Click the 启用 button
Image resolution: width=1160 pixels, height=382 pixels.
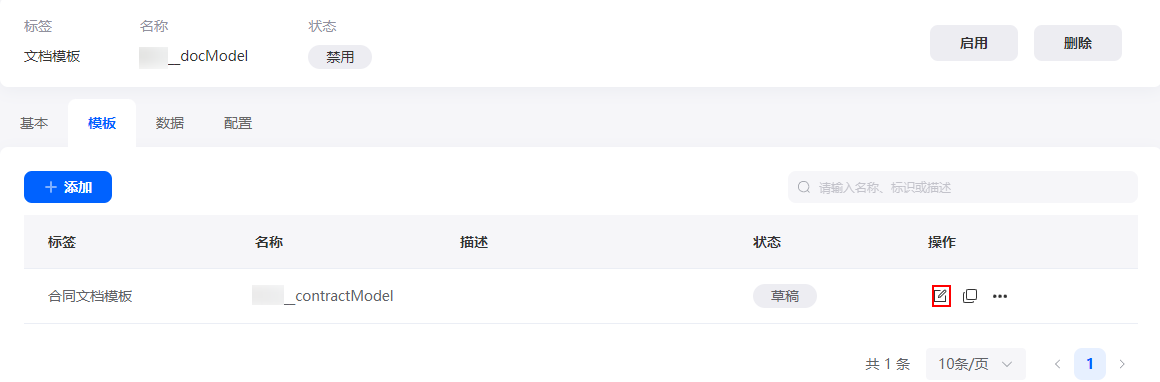click(x=974, y=43)
